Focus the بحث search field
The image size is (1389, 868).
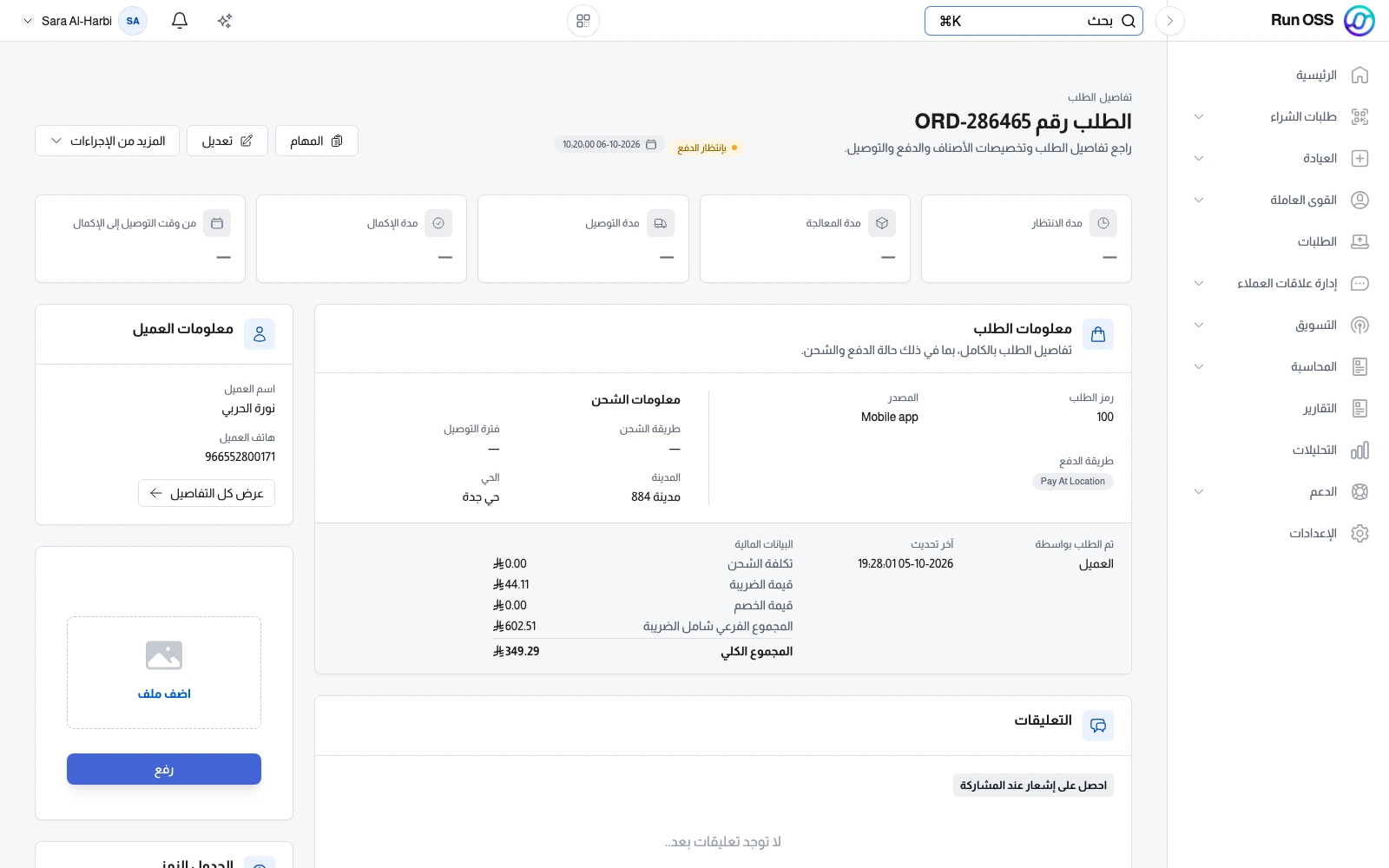click(1034, 21)
